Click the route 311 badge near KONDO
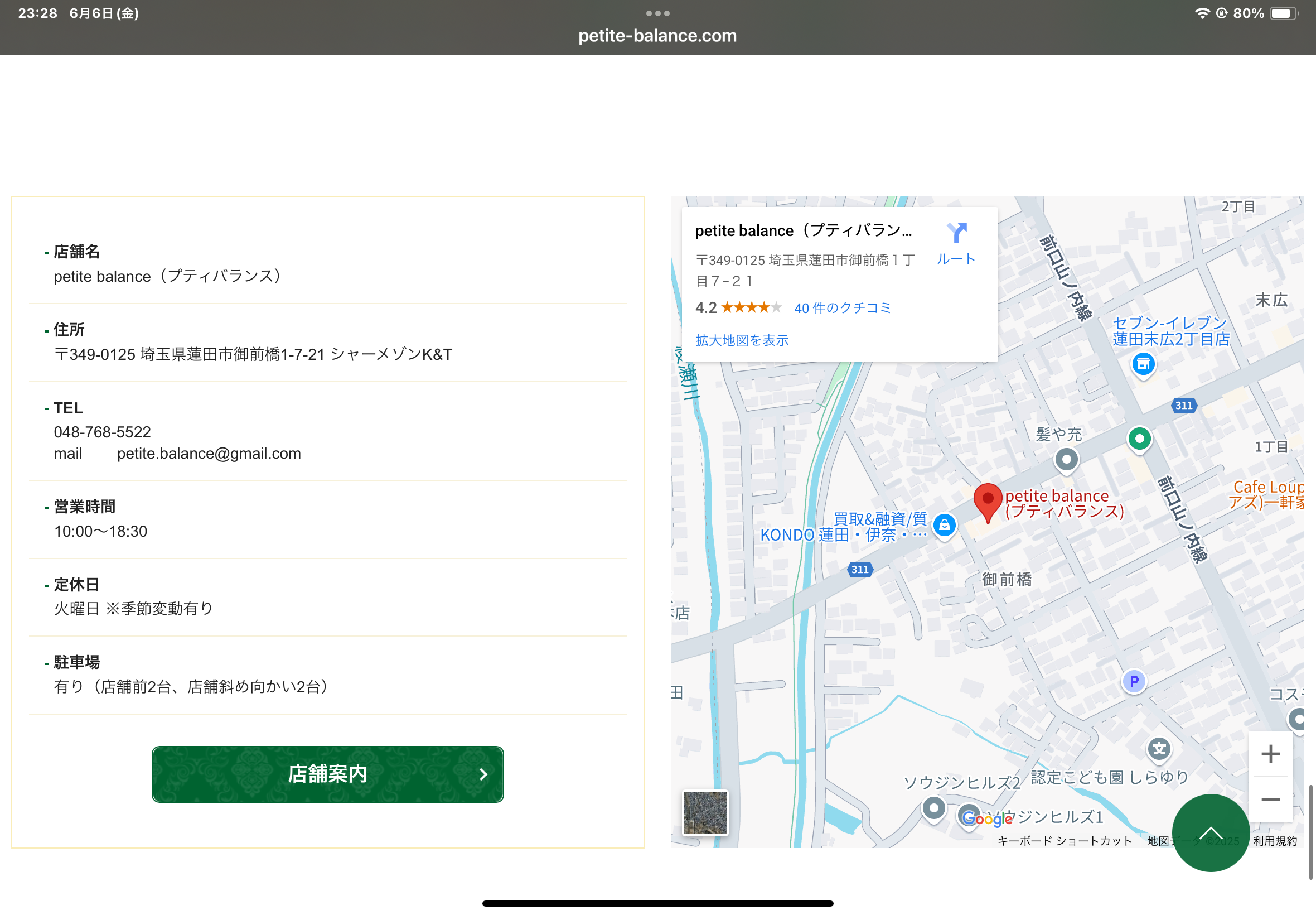The width and height of the screenshot is (1316, 915). click(x=860, y=569)
